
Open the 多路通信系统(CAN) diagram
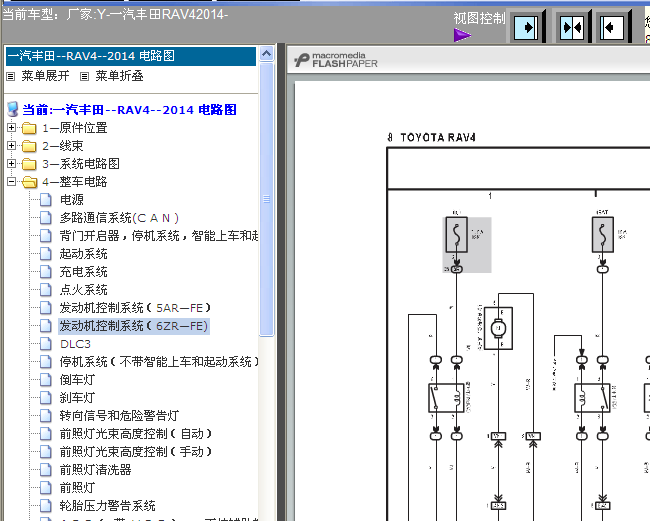pyautogui.click(x=119, y=218)
